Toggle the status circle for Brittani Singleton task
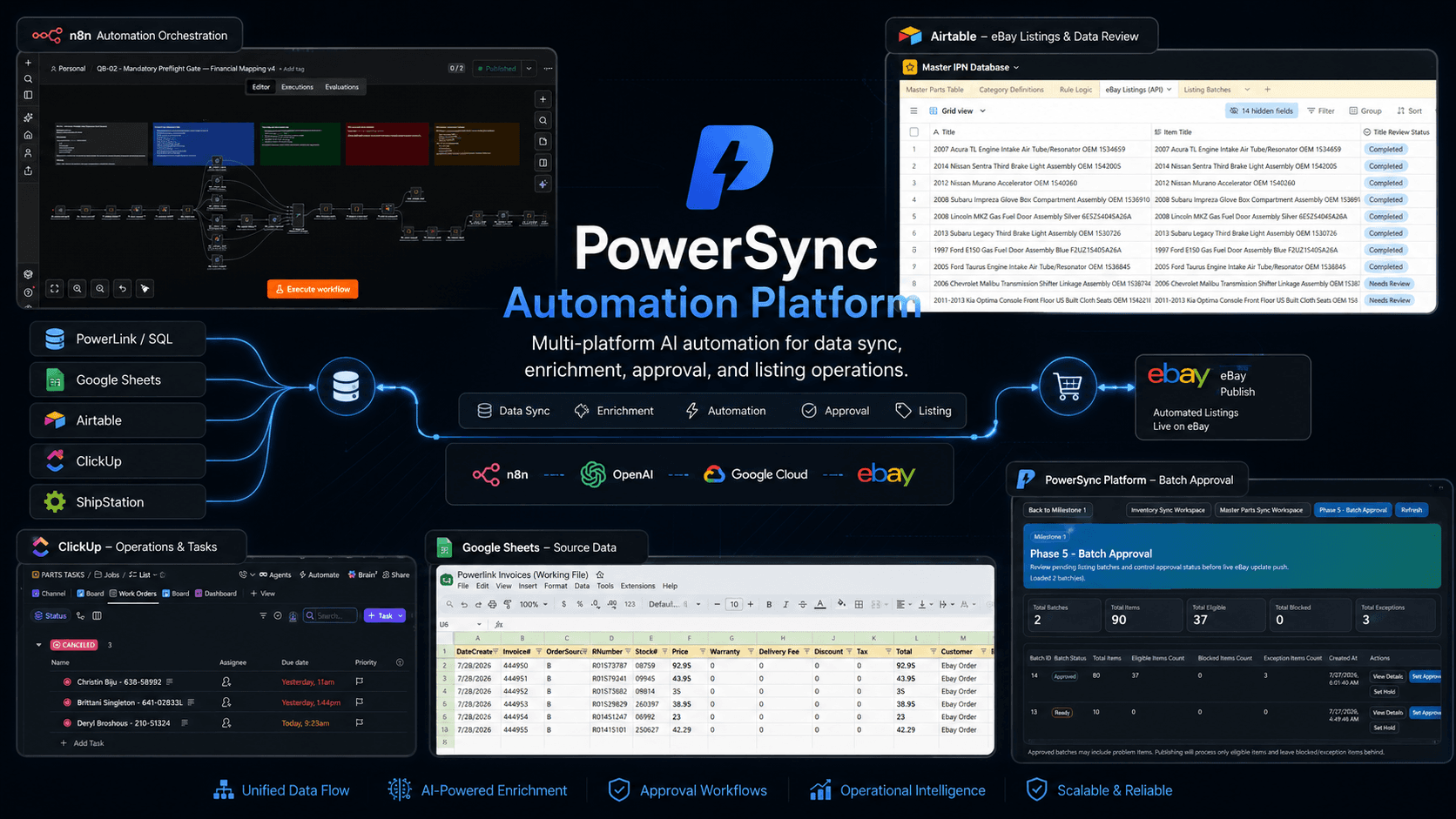 (67, 702)
